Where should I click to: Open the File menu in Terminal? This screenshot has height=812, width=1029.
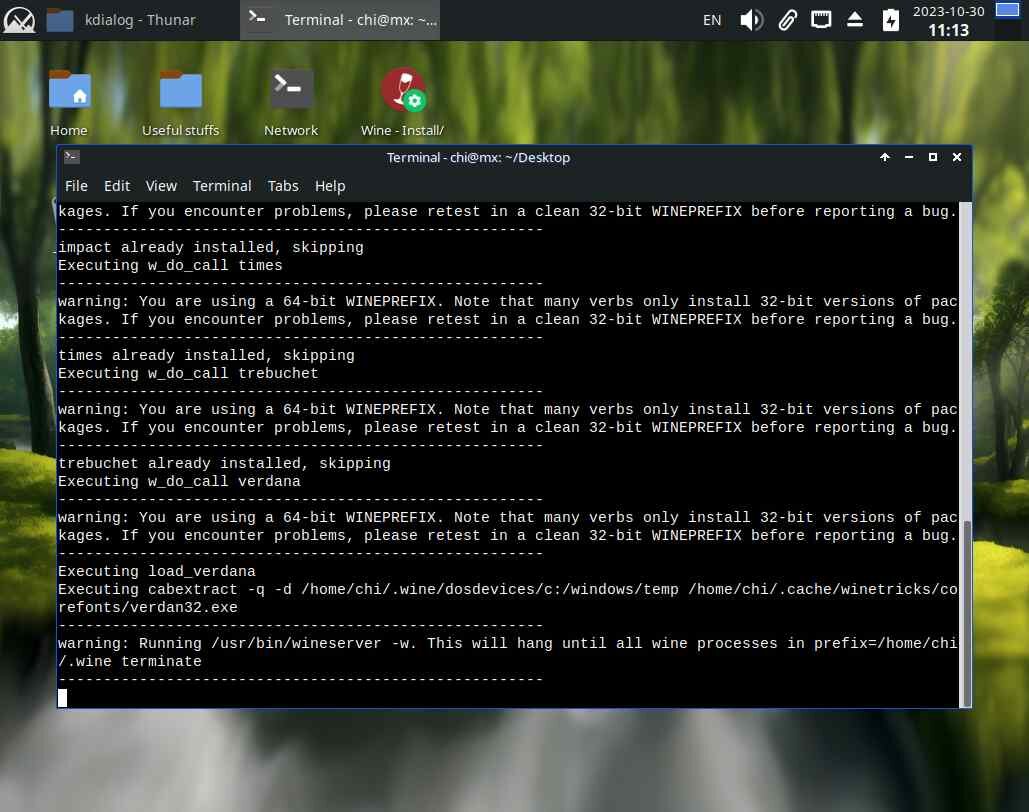[x=76, y=186]
